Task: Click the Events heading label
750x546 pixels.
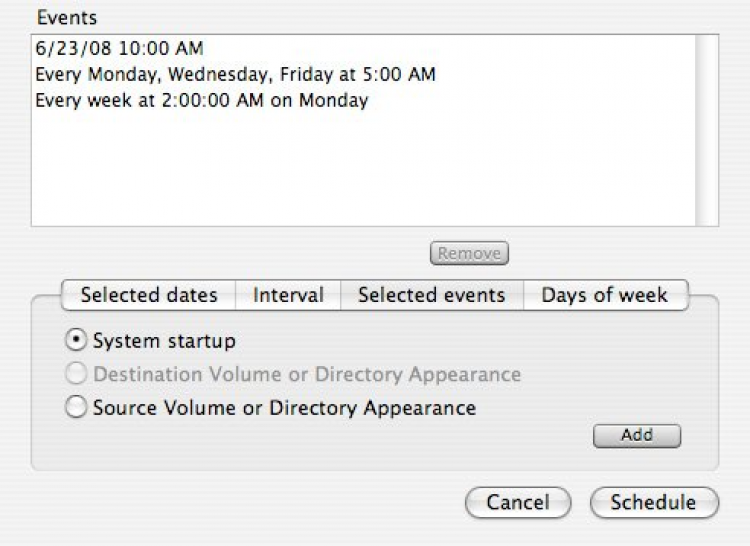Action: pyautogui.click(x=68, y=18)
